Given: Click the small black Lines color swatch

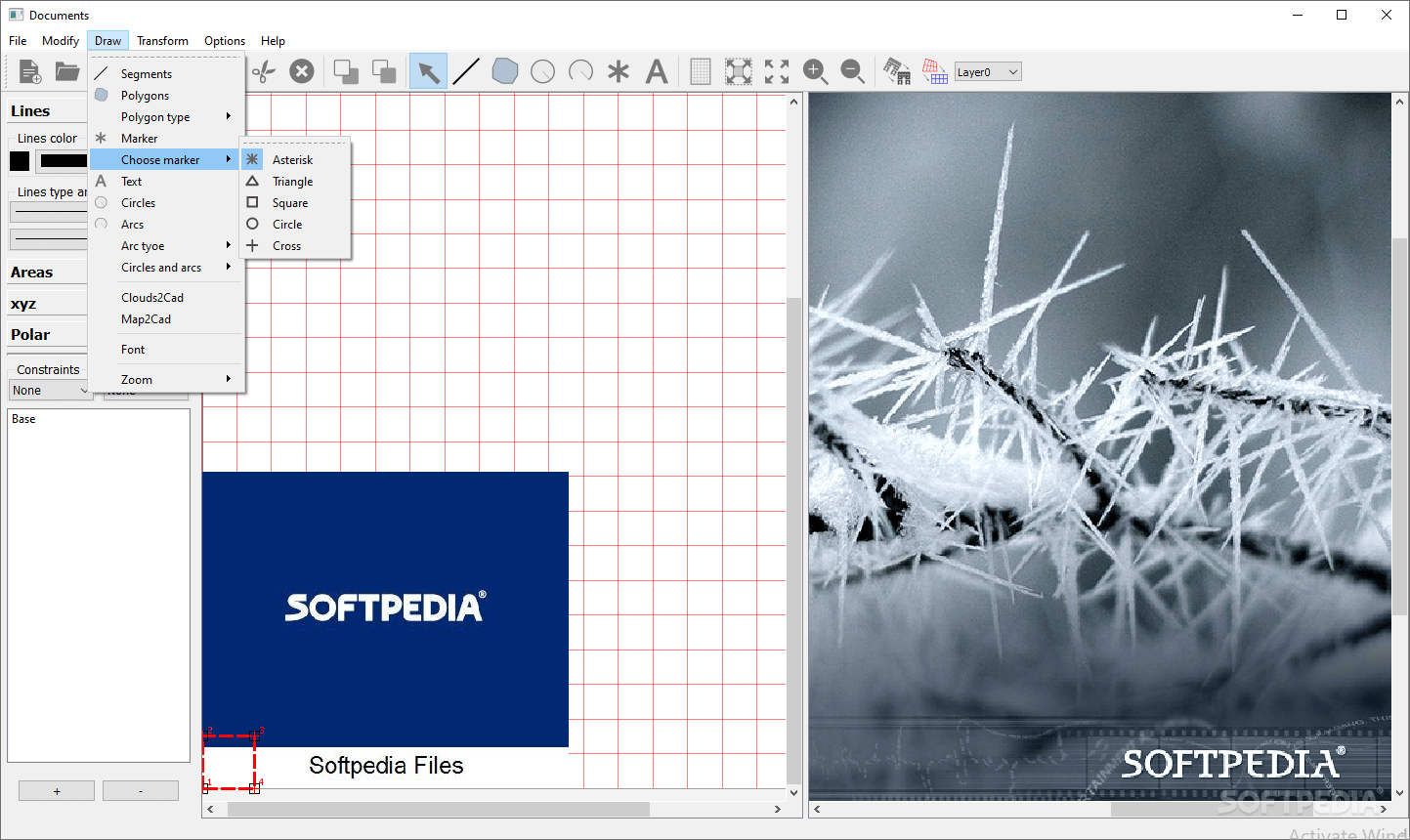Looking at the screenshot, I should coord(20,161).
